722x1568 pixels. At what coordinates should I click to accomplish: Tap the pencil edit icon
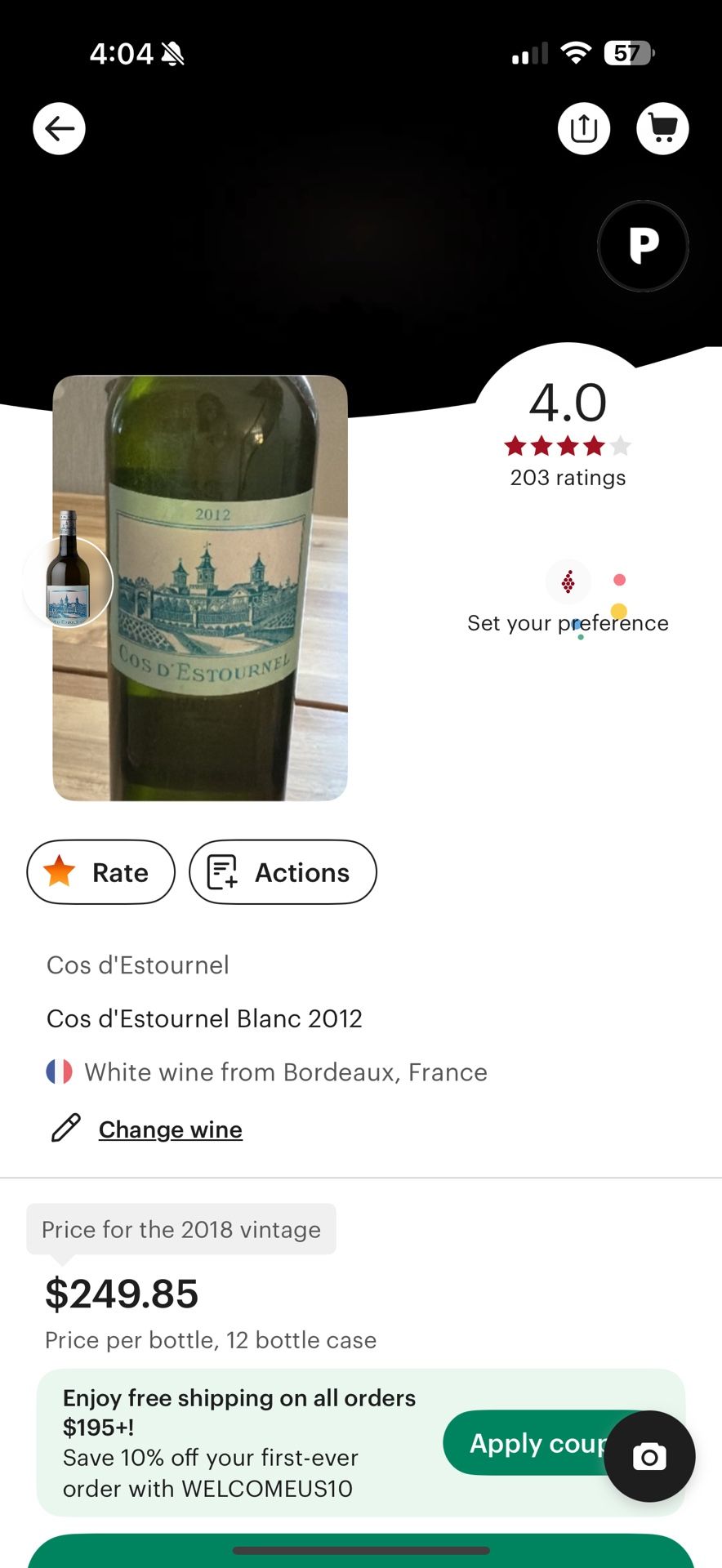[66, 1129]
